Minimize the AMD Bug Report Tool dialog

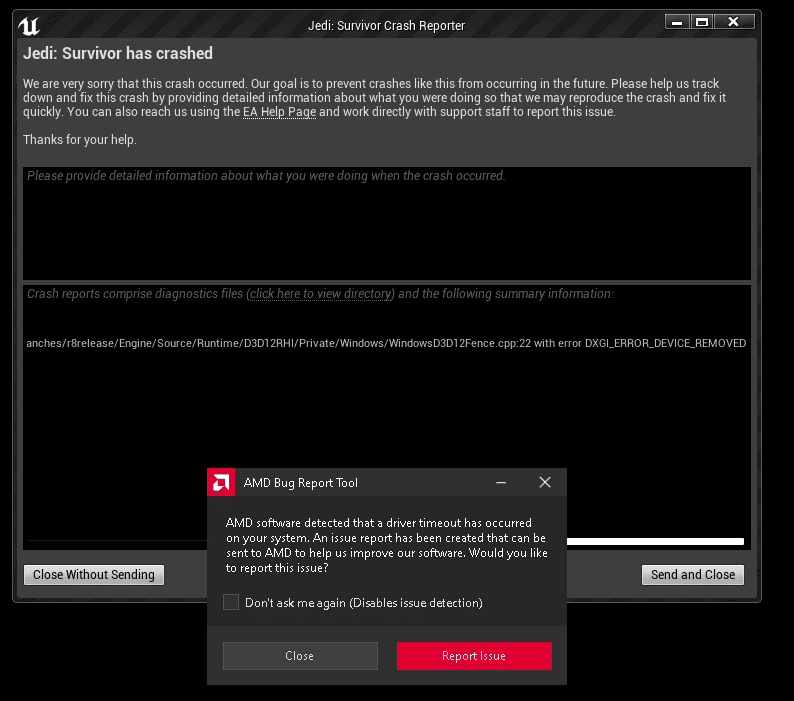(501, 483)
